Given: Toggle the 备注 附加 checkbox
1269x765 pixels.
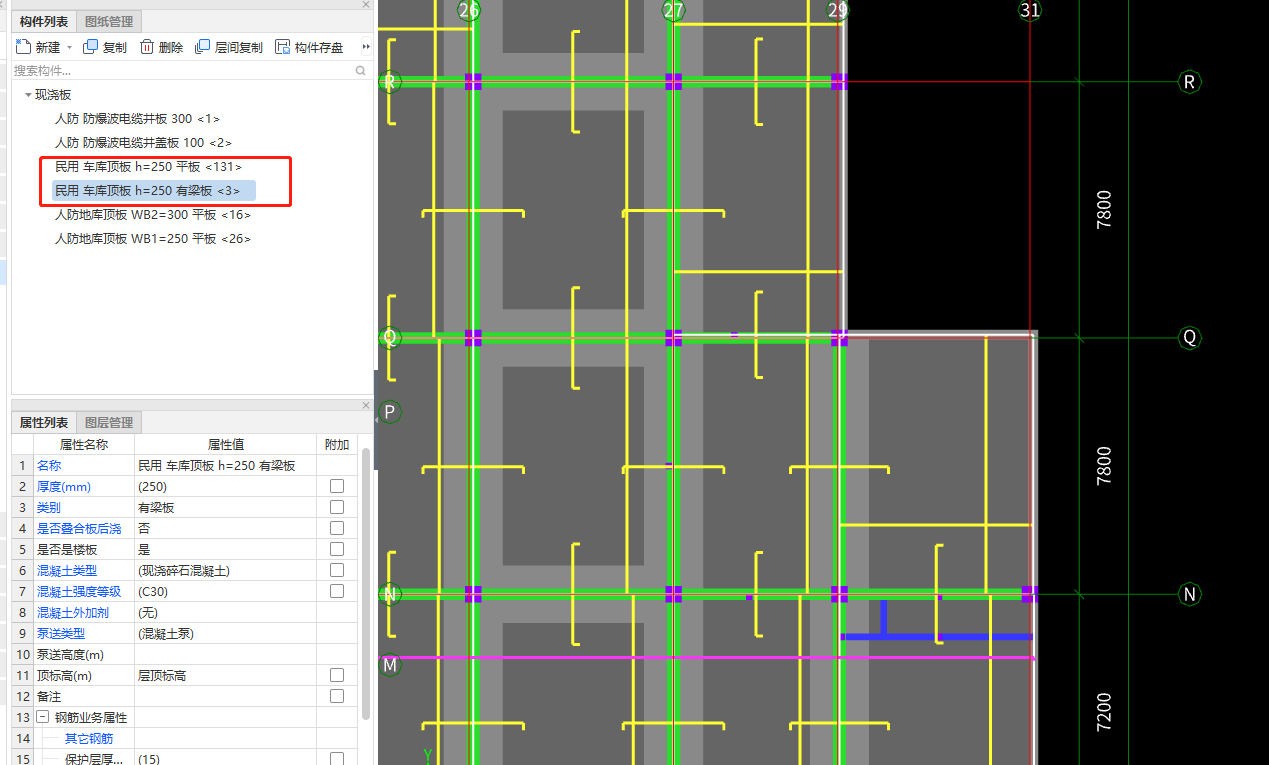Looking at the screenshot, I should pos(337,696).
